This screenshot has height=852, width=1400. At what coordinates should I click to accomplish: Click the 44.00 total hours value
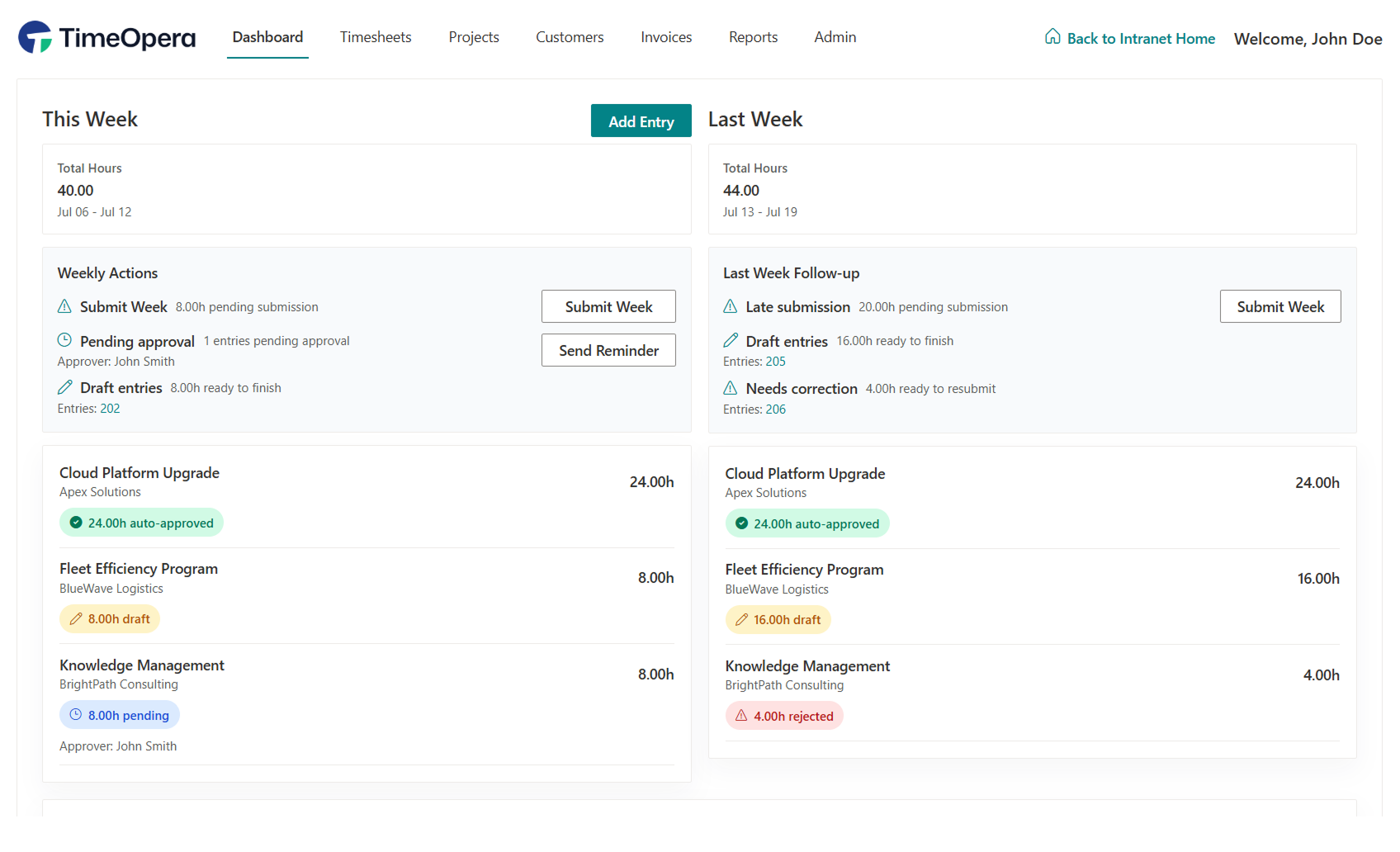tap(741, 191)
